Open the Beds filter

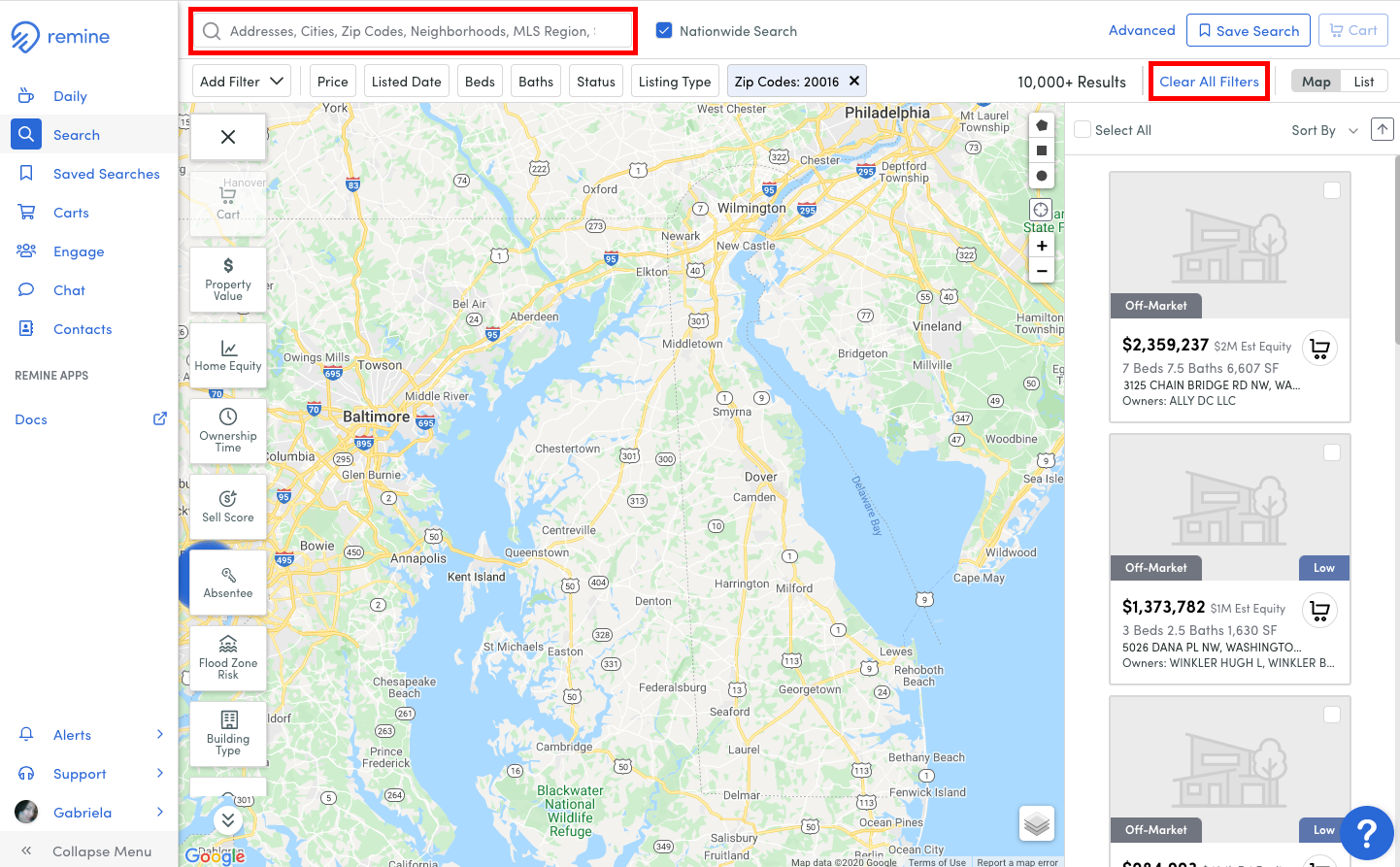[480, 82]
